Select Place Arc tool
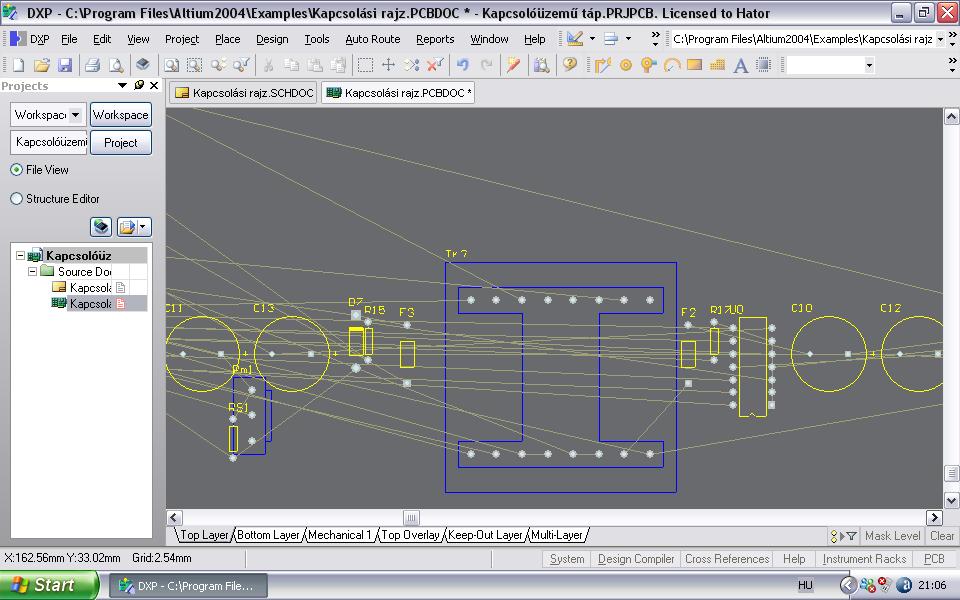This screenshot has height=600, width=960. coord(672,64)
